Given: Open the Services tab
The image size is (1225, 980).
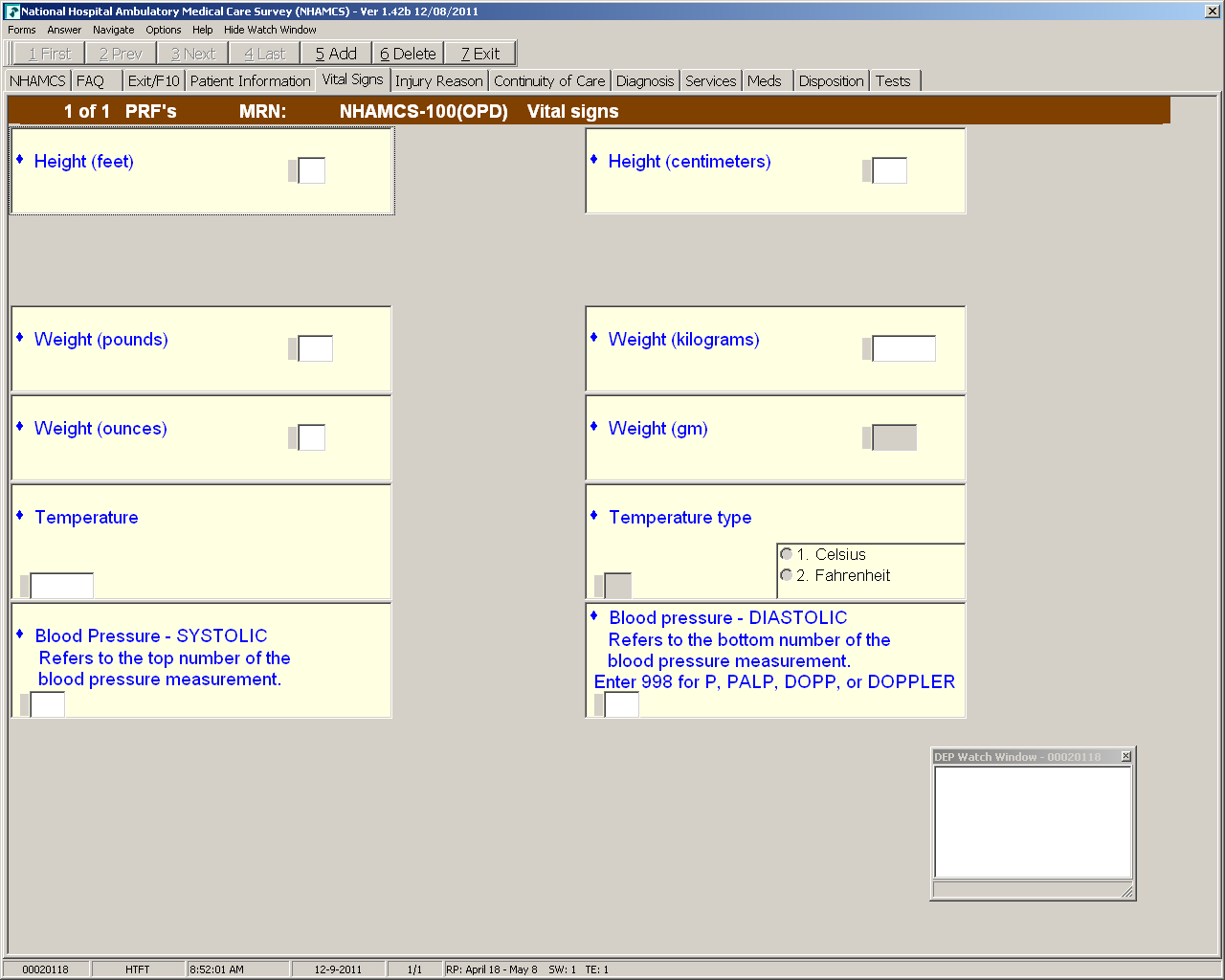Looking at the screenshot, I should [711, 81].
